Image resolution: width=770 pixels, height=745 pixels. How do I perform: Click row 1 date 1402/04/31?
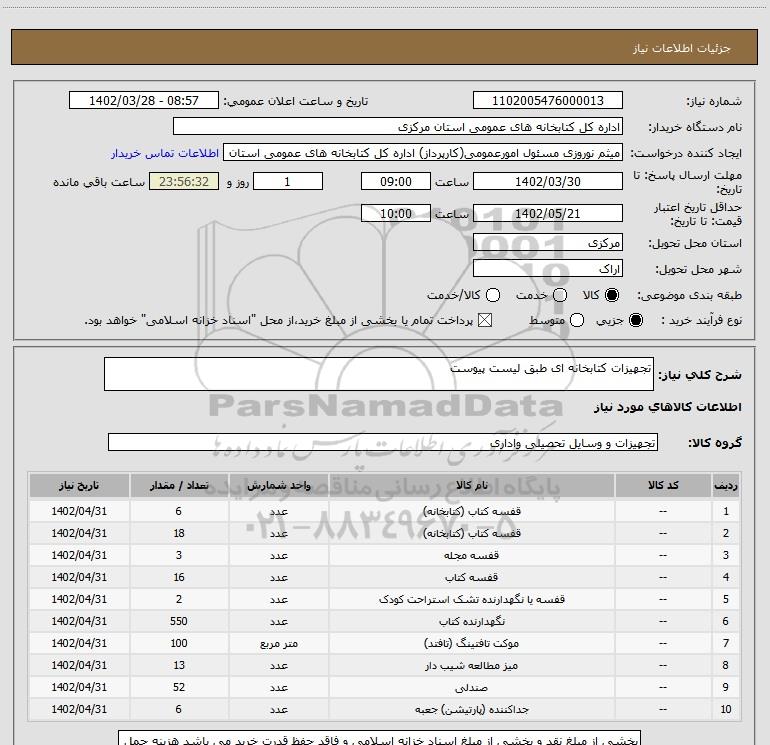[79, 511]
